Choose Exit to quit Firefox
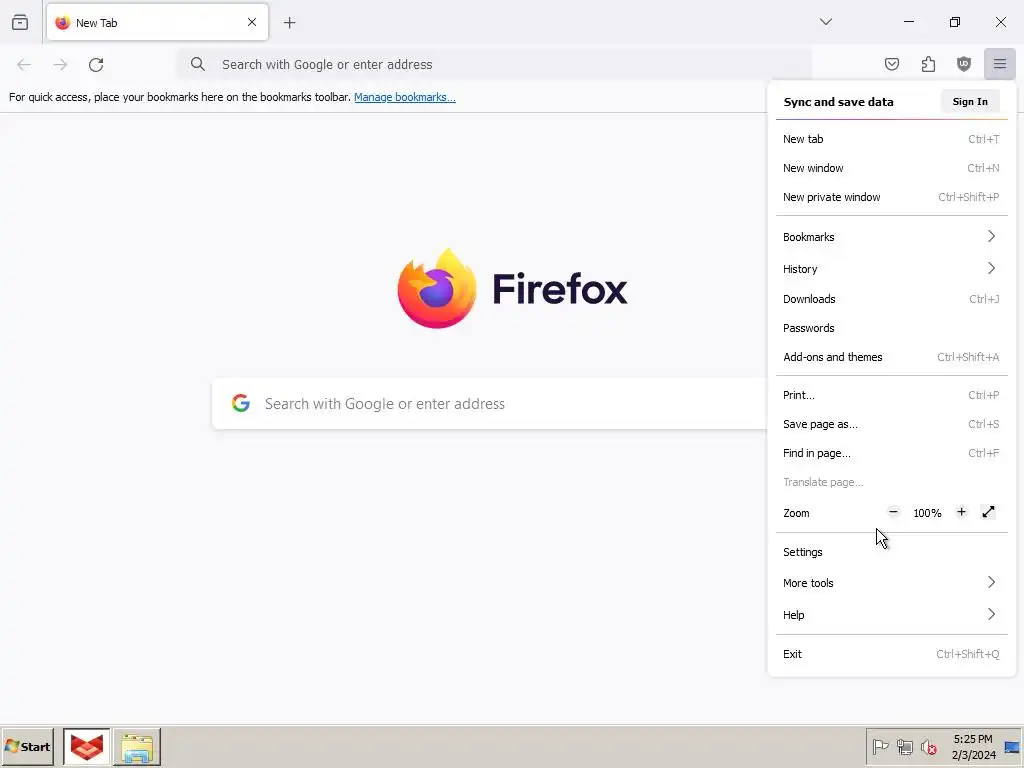This screenshot has height=768, width=1024. (891, 654)
